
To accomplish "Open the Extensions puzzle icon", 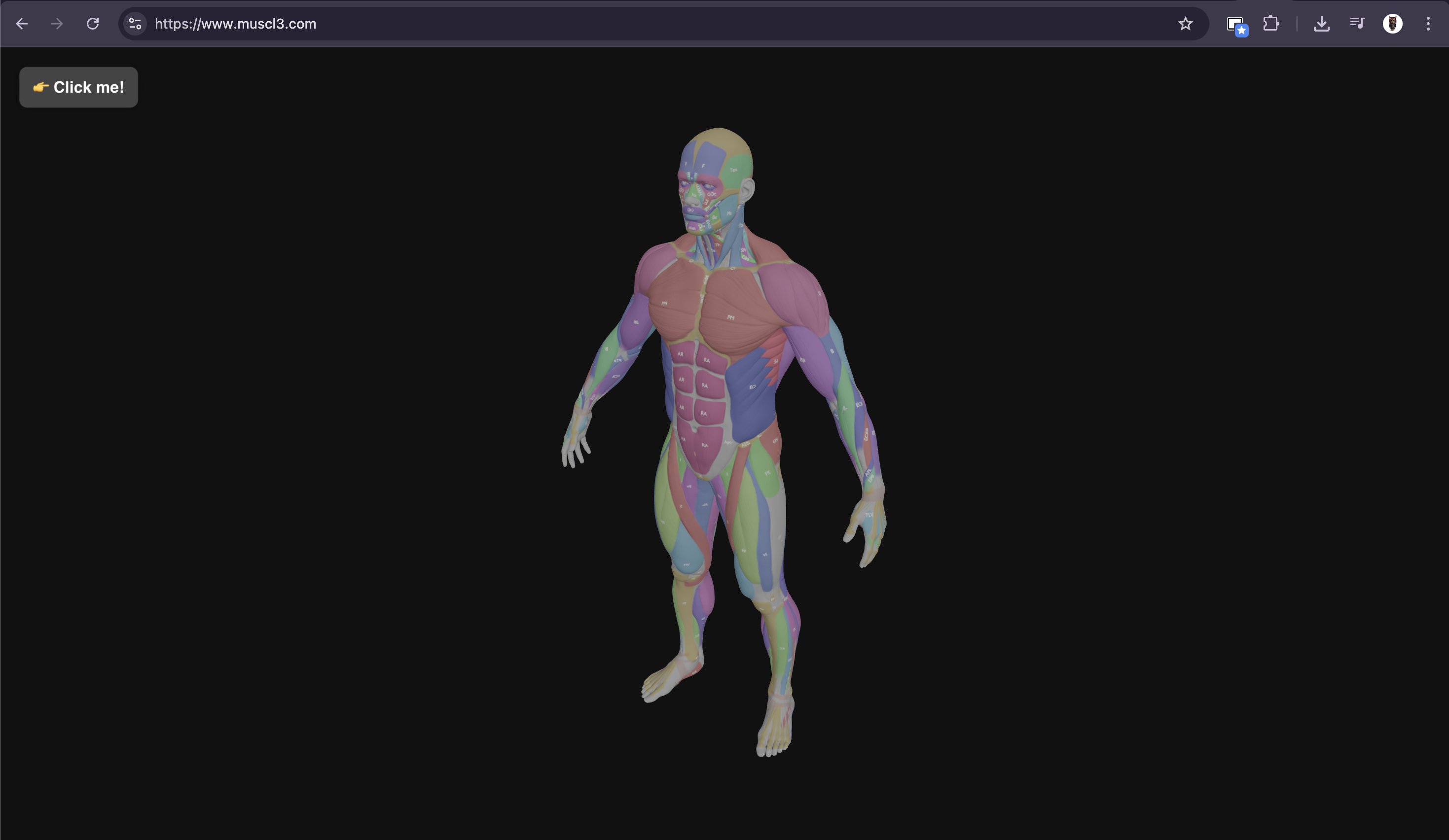I will [x=1271, y=24].
